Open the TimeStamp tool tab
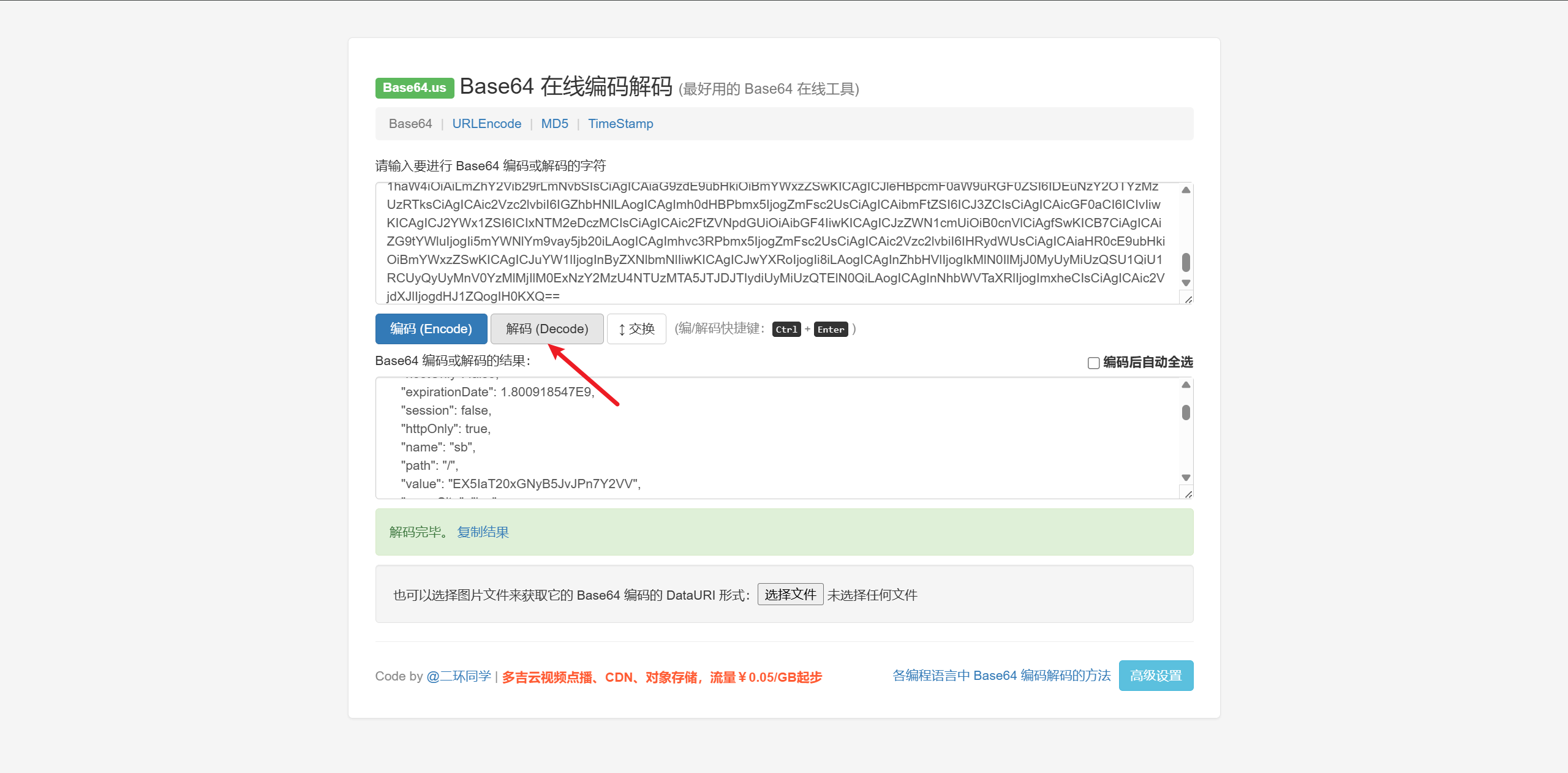 pyautogui.click(x=620, y=124)
